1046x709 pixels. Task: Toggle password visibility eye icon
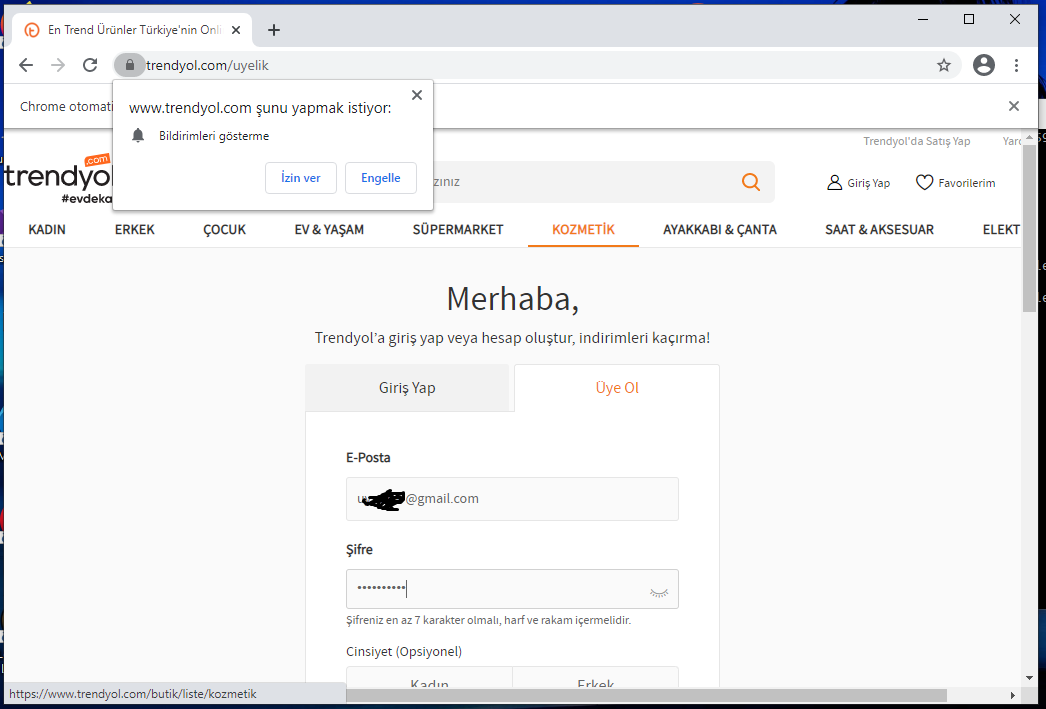658,592
